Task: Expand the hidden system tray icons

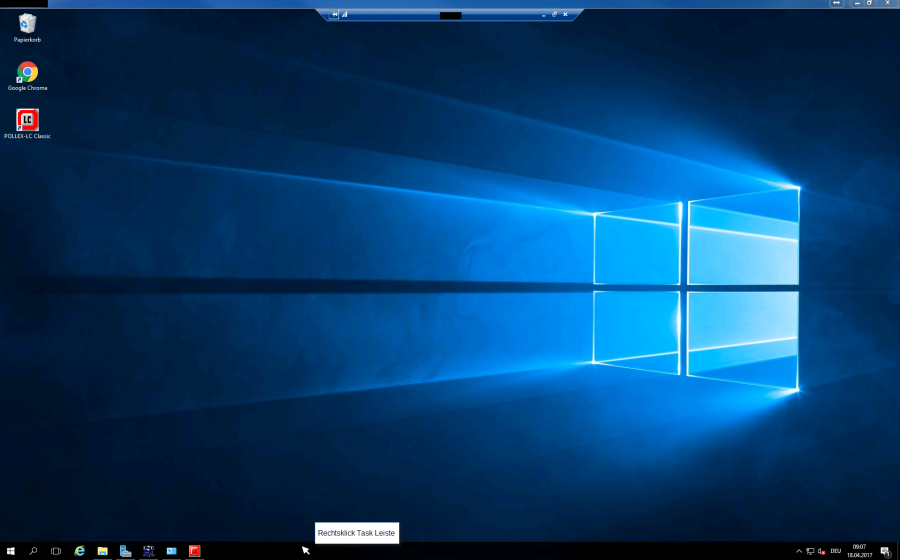Action: pos(798,551)
